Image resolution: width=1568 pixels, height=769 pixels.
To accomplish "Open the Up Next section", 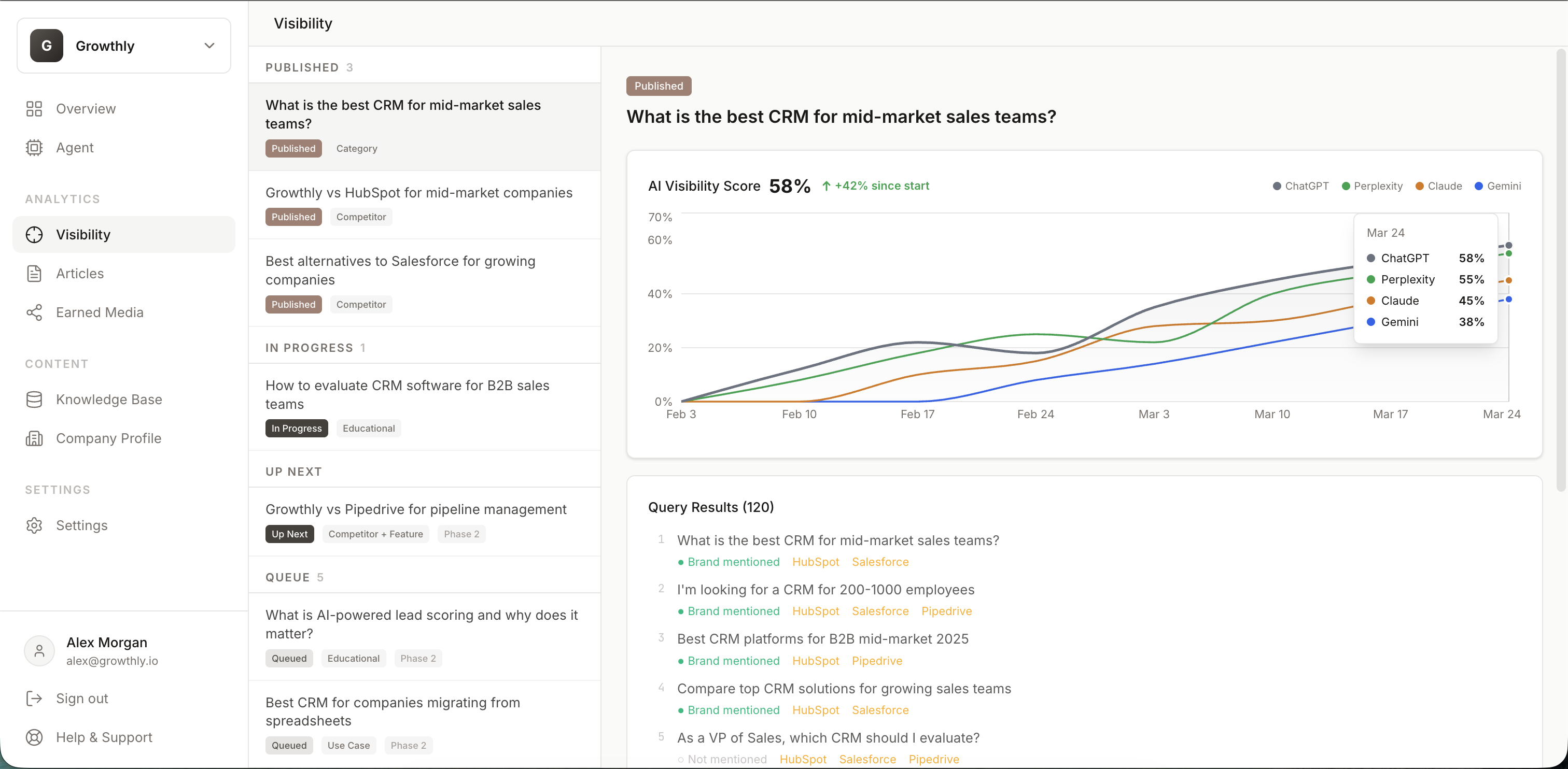I will point(293,471).
